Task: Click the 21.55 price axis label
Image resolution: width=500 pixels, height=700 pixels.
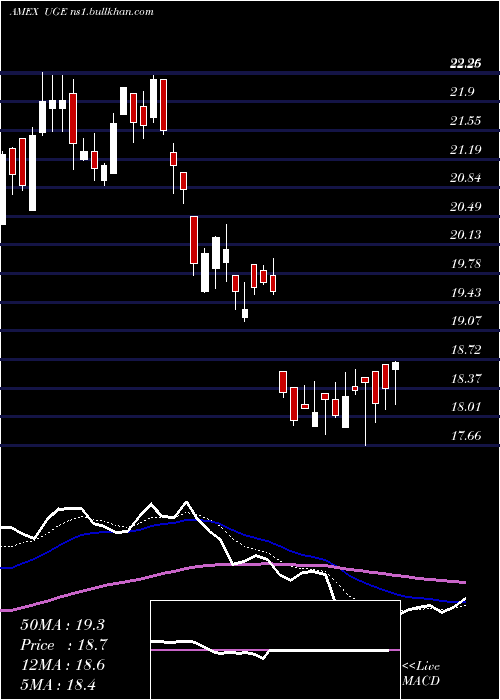Action: (466, 121)
